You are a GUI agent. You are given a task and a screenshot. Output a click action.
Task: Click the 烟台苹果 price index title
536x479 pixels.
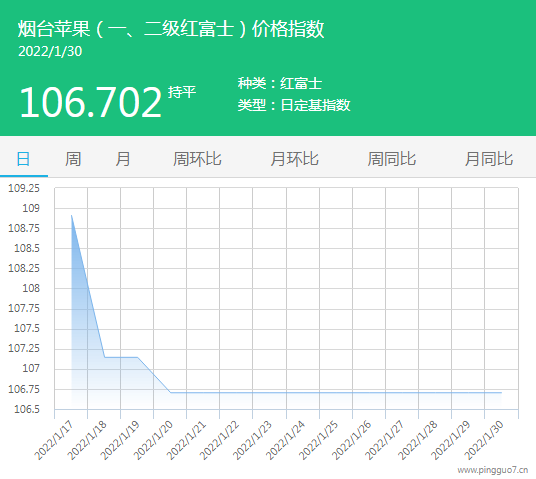(x=171, y=29)
